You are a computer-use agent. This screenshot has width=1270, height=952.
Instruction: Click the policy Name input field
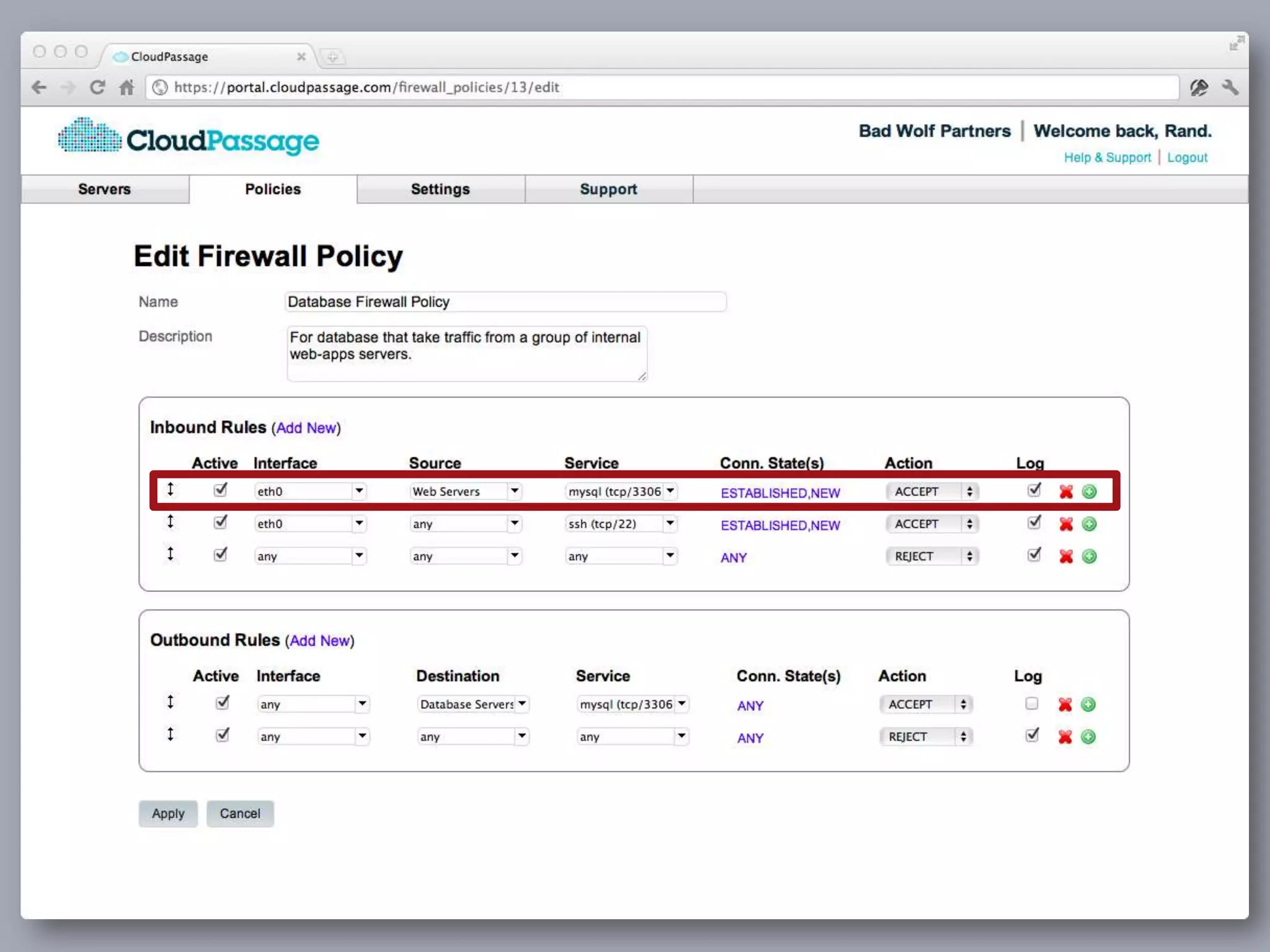(x=505, y=302)
